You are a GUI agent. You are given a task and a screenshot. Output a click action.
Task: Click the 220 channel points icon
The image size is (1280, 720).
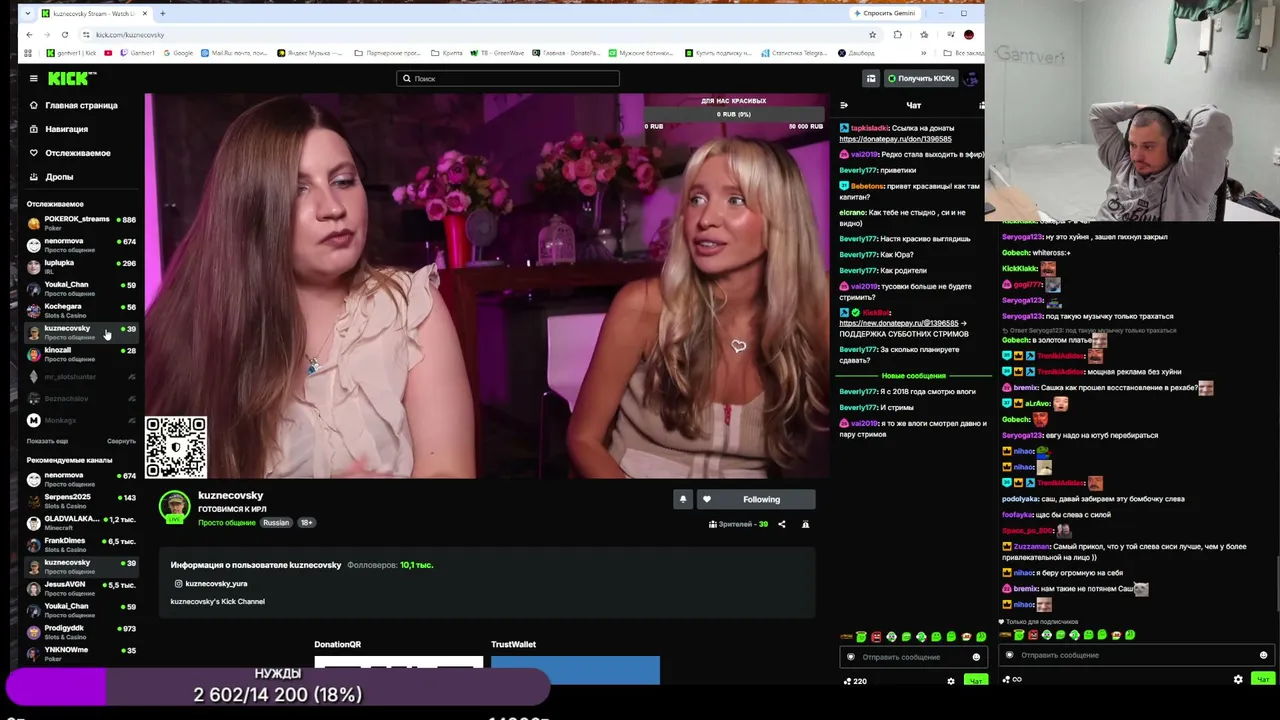848,681
